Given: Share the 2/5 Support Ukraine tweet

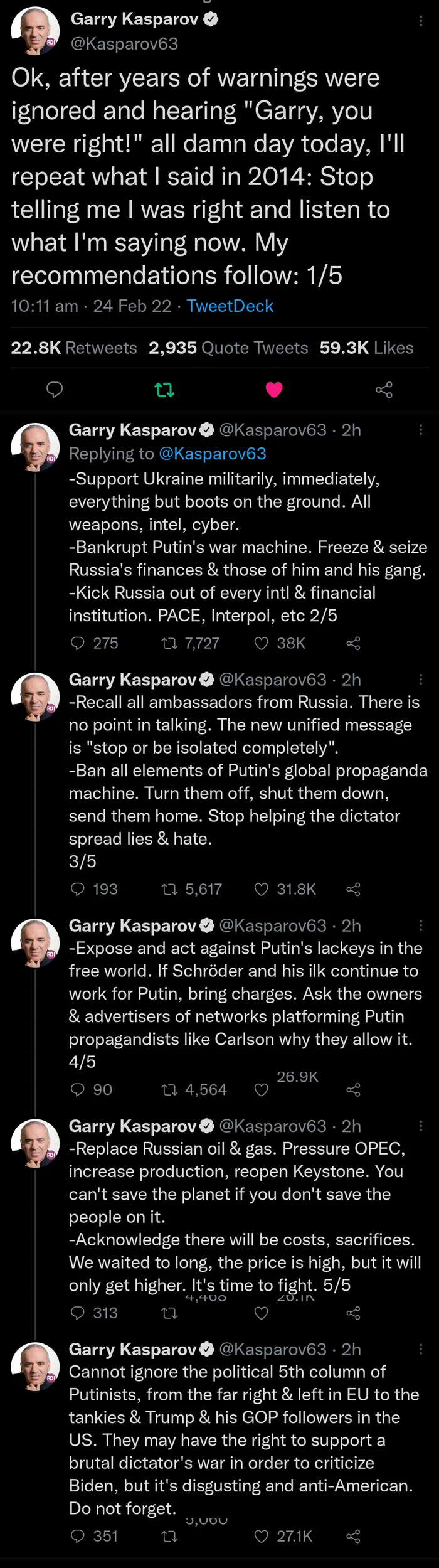Looking at the screenshot, I should pos(353,643).
